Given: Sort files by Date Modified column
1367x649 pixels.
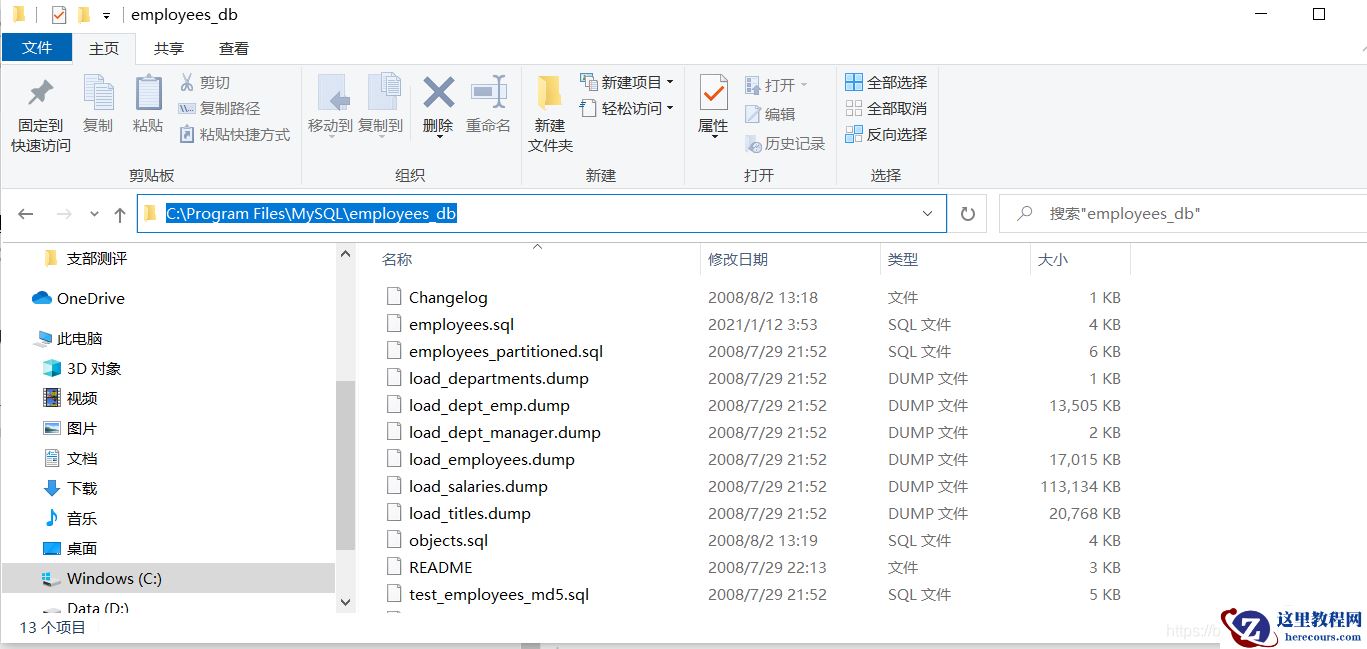Looking at the screenshot, I should [x=738, y=259].
